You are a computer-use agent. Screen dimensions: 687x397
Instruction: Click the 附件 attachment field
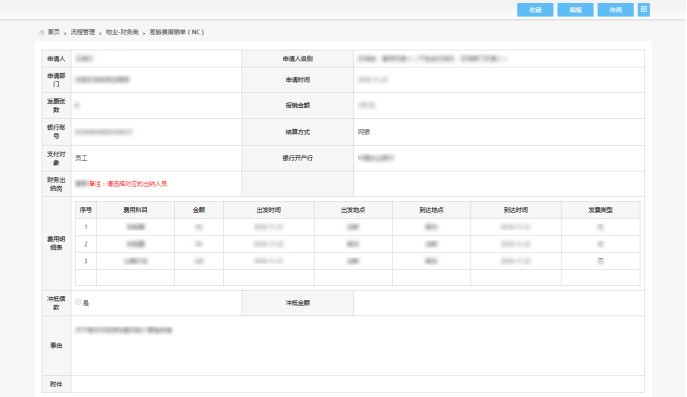pos(358,384)
